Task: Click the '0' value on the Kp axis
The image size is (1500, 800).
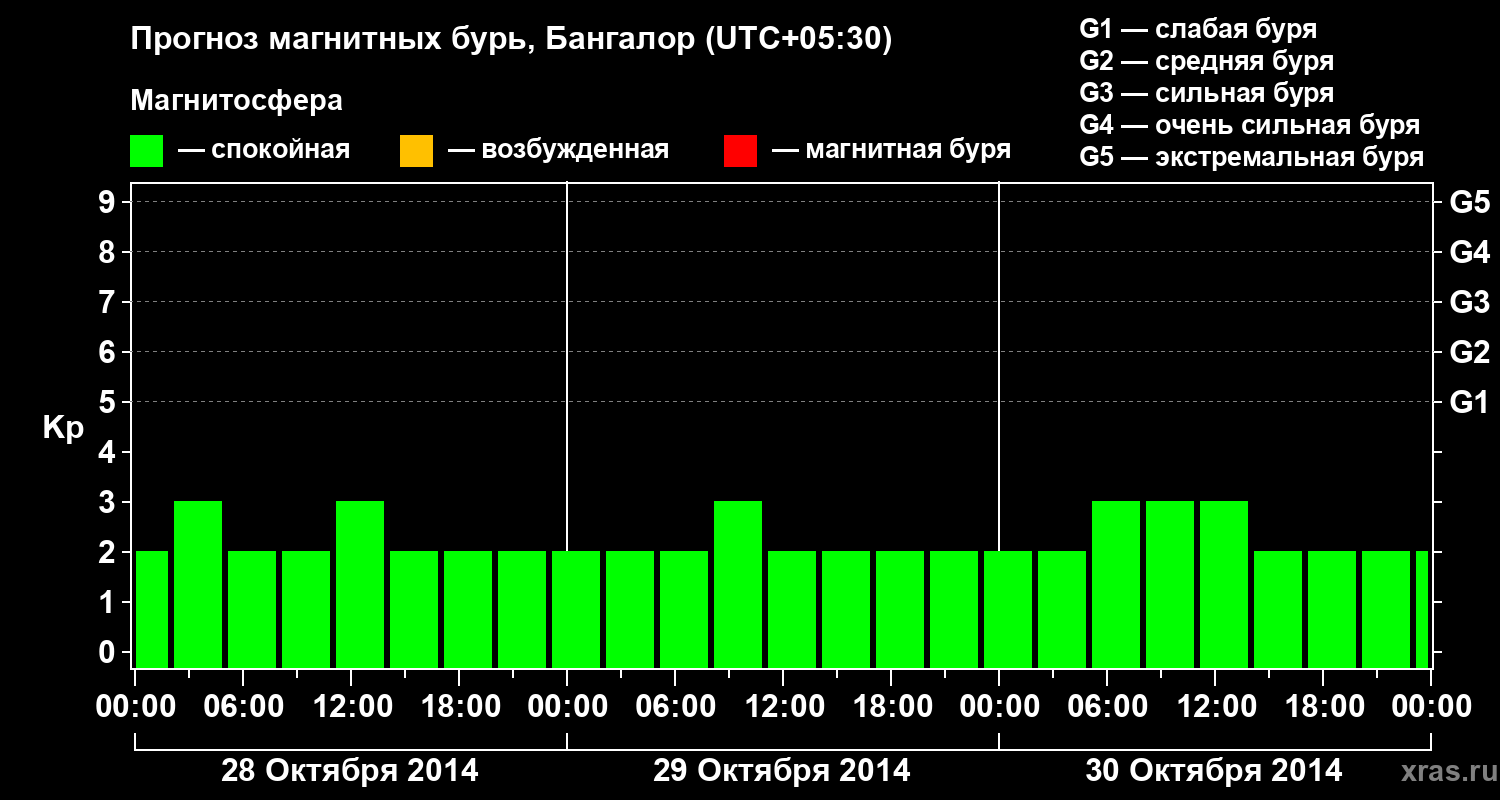Action: pos(109,652)
